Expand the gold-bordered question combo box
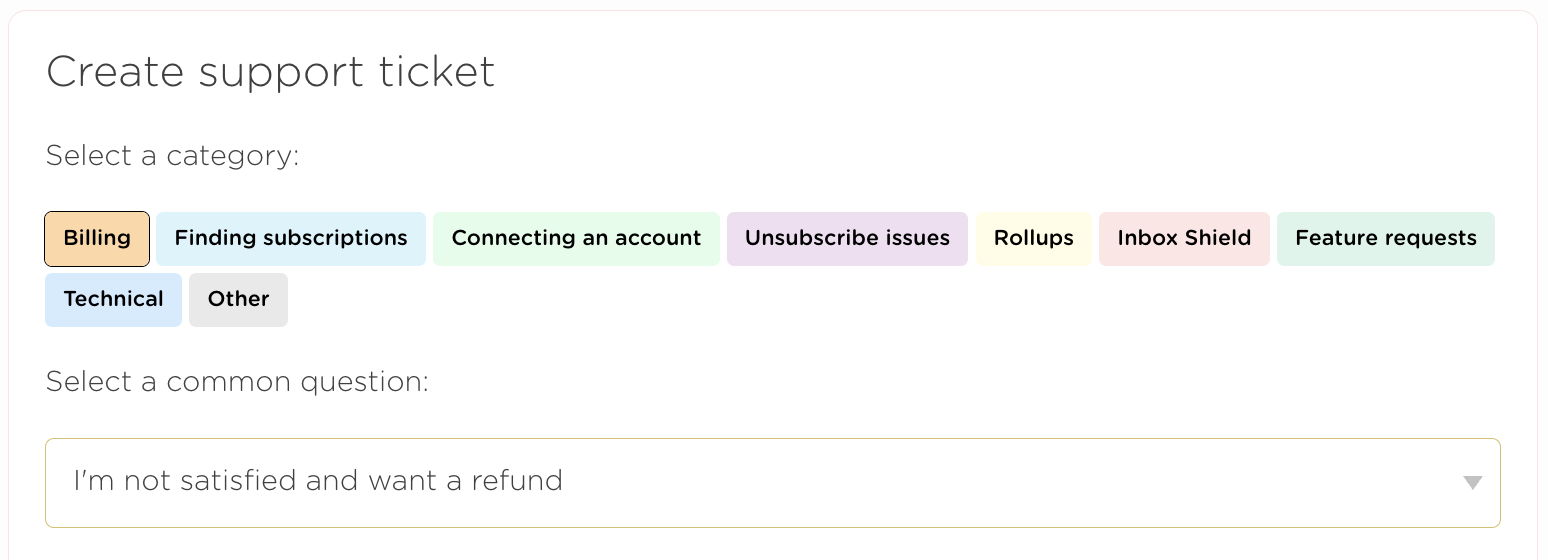The image size is (1548, 560). (x=772, y=483)
